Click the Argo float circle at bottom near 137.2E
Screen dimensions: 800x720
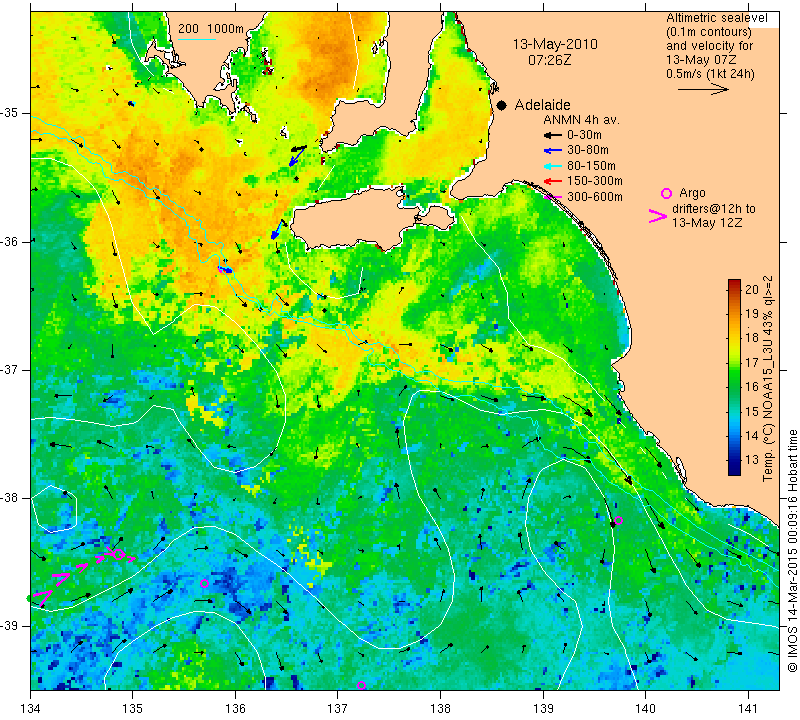[361, 685]
